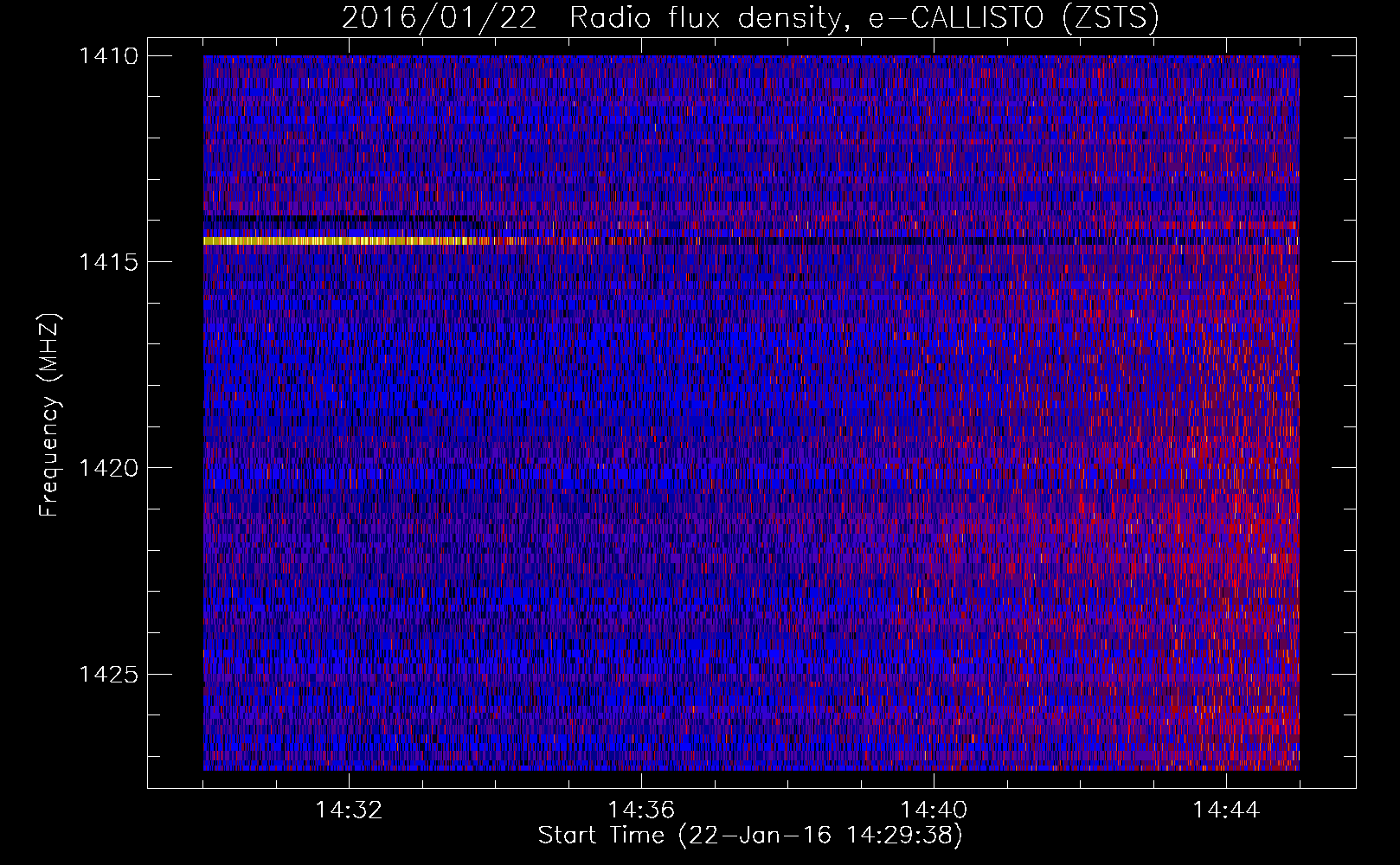
Task: Click the 'Frequency (MHZ)' axis label
Action: [49, 414]
